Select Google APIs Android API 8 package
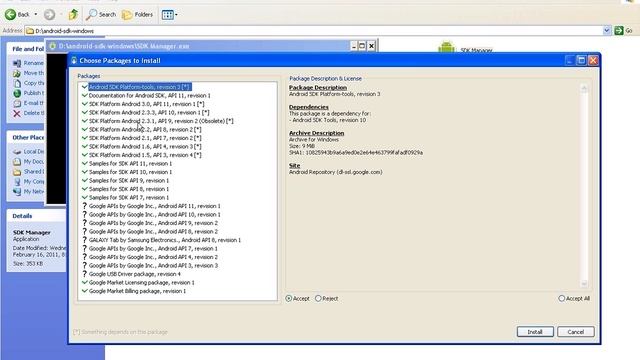Image resolution: width=640 pixels, height=360 pixels. [153, 231]
